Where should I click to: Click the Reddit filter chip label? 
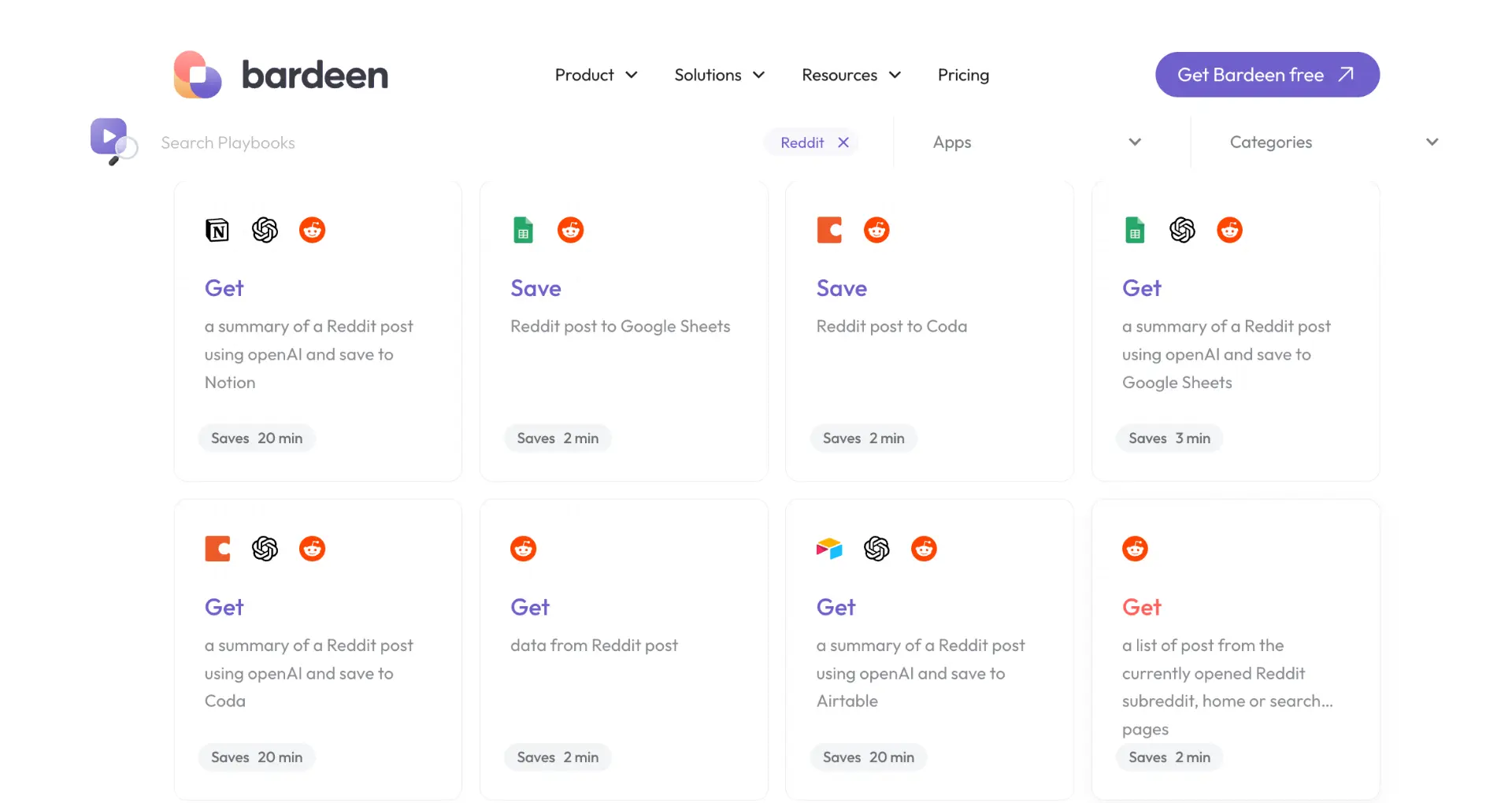tap(802, 142)
